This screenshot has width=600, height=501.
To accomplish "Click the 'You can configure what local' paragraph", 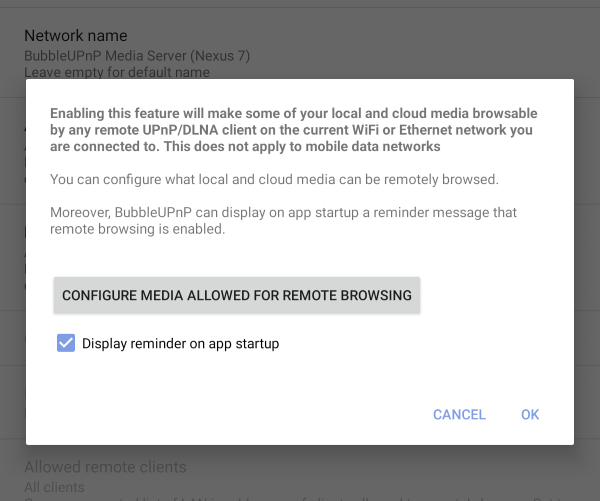I will [274, 179].
